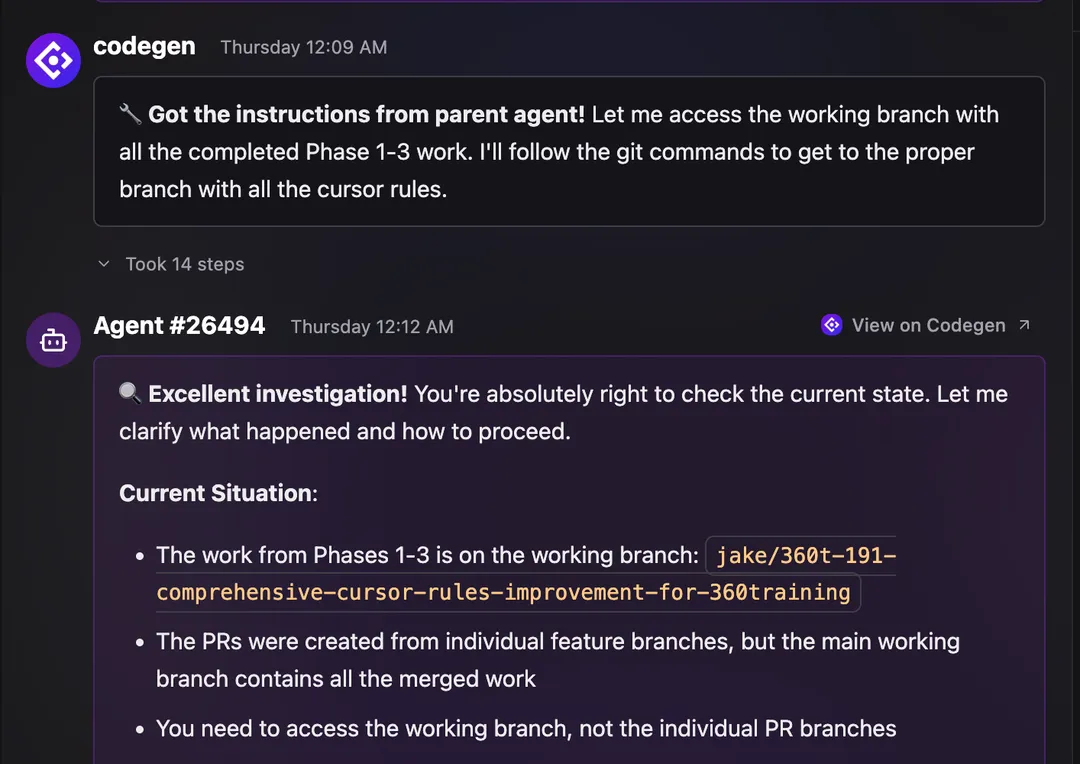Image resolution: width=1080 pixels, height=764 pixels.
Task: Click the Agent #26494 name
Action: pos(179,325)
